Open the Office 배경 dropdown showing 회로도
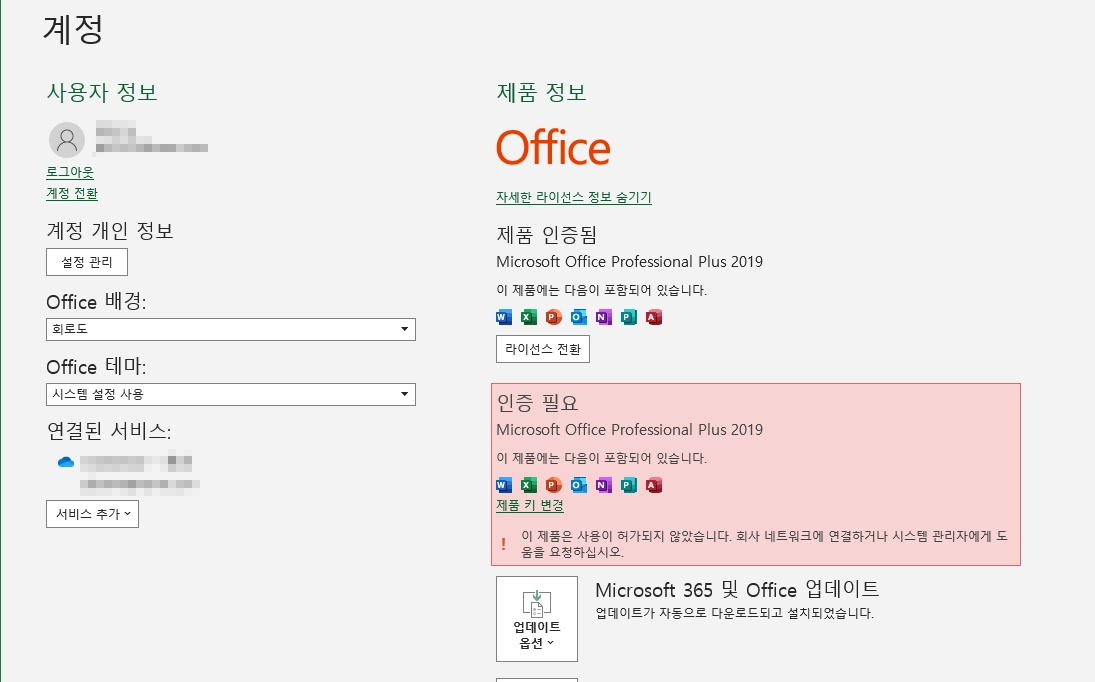This screenshot has width=1095, height=682. point(230,329)
